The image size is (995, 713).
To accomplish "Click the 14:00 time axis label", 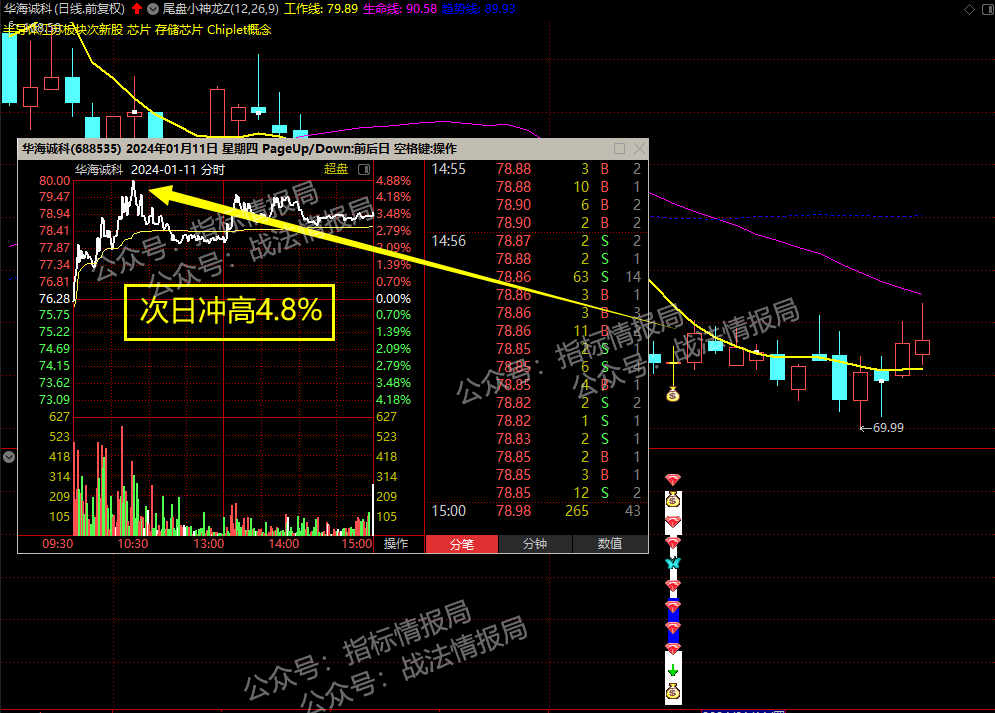I will (284, 544).
